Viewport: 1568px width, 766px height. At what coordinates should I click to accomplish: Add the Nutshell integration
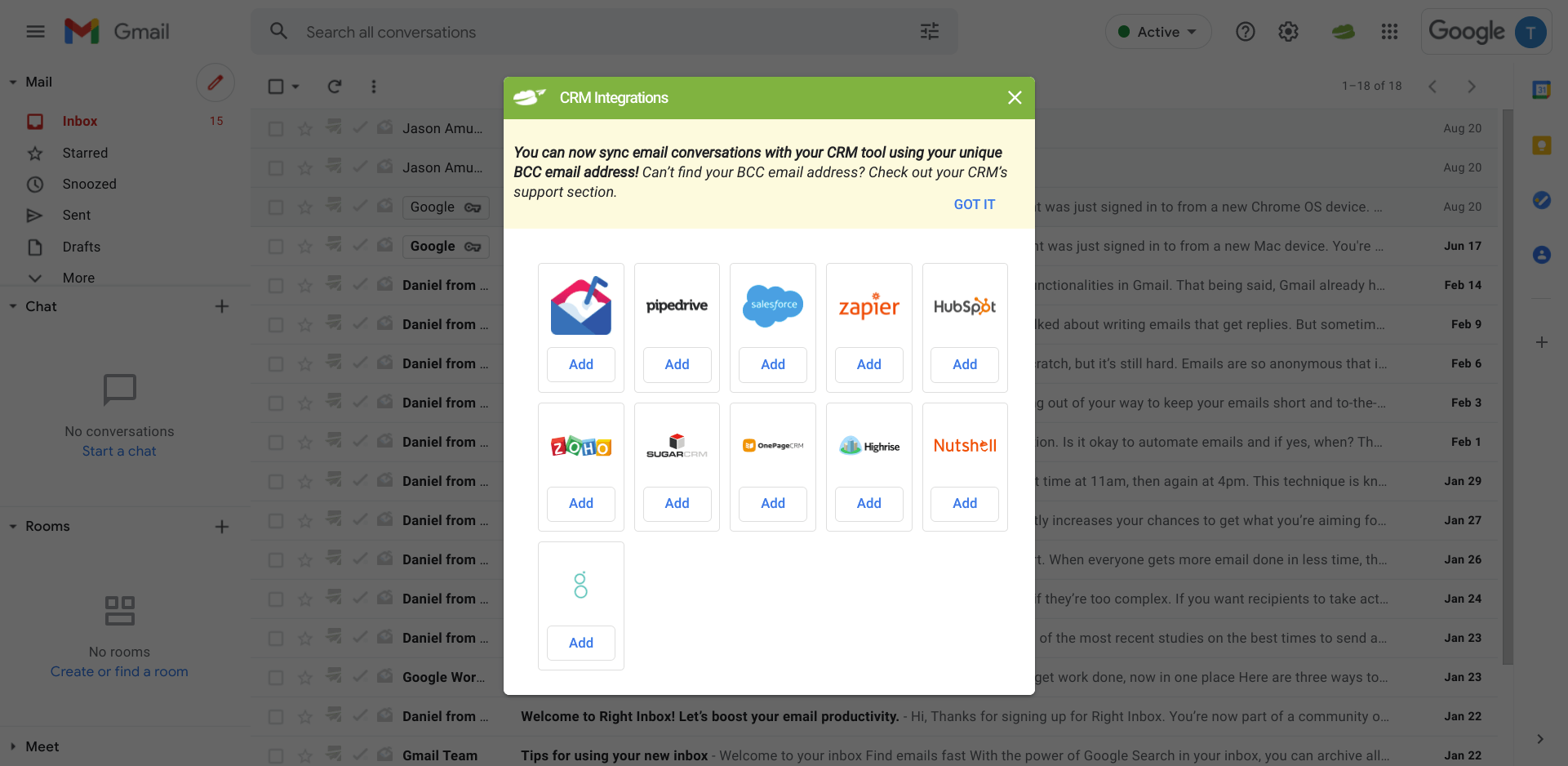(965, 503)
